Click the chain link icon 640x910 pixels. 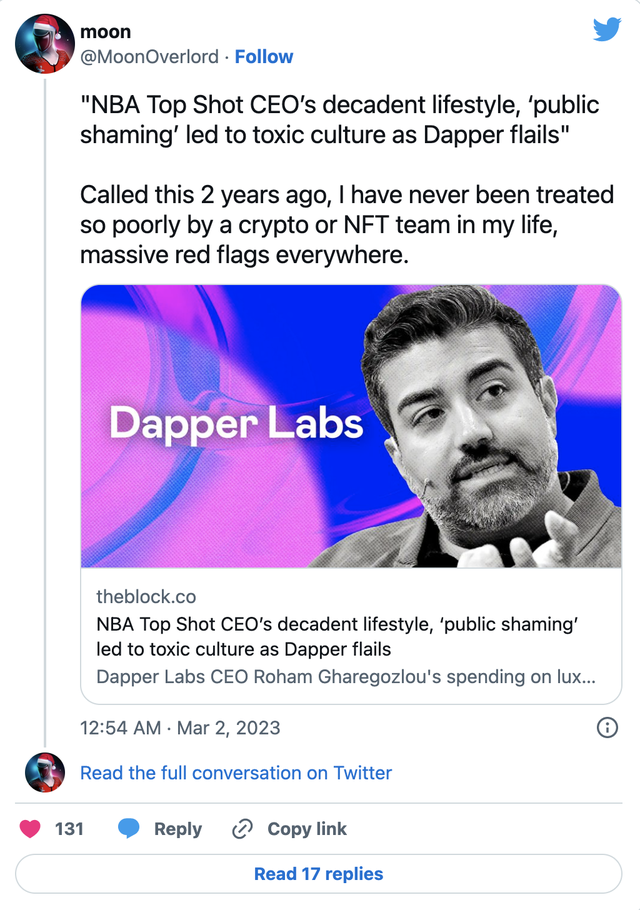241,829
